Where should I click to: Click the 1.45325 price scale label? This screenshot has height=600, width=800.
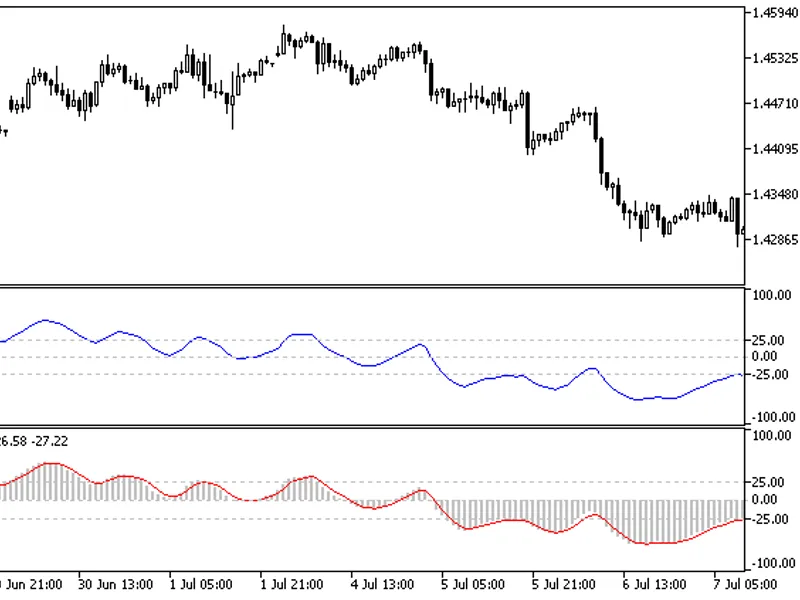(775, 58)
